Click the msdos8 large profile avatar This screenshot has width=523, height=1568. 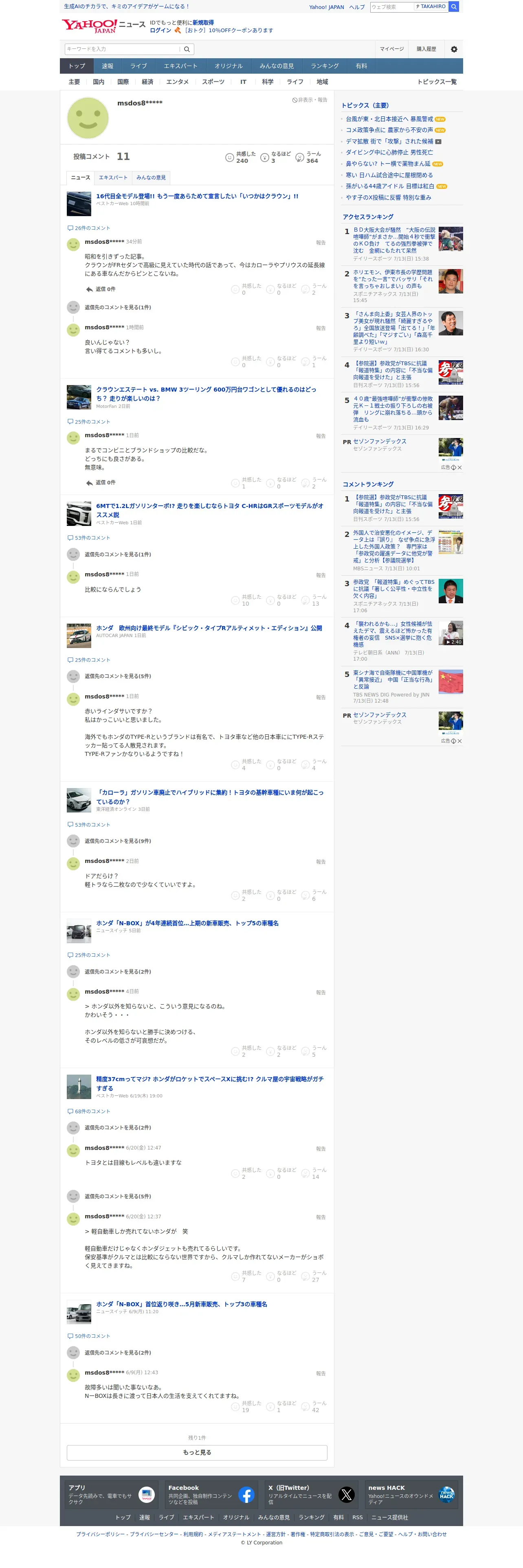88,118
